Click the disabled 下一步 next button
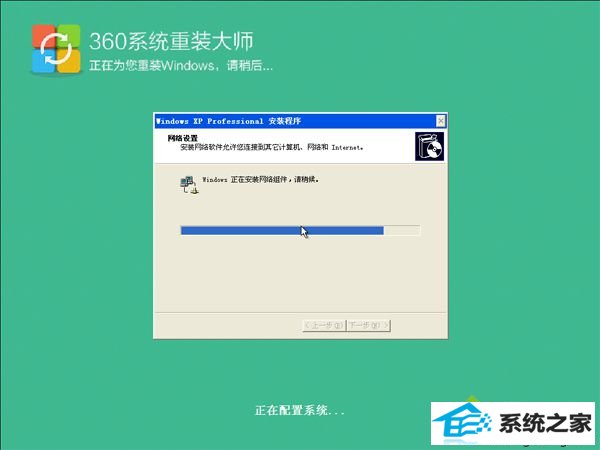 pos(369,326)
